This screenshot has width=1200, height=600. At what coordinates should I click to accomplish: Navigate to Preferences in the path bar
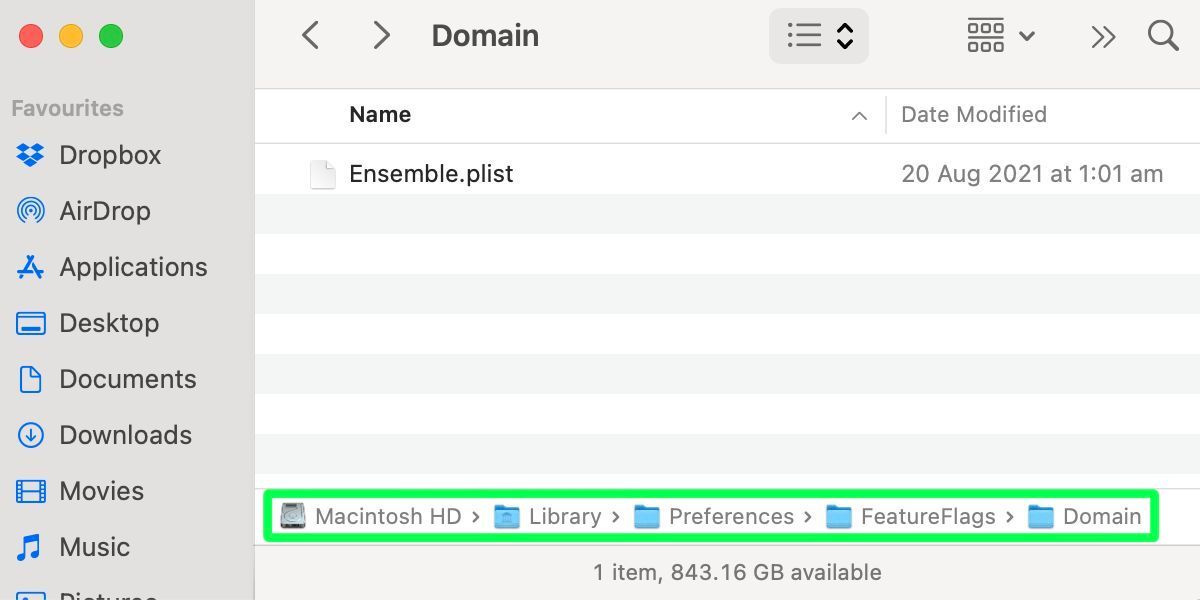(x=731, y=516)
